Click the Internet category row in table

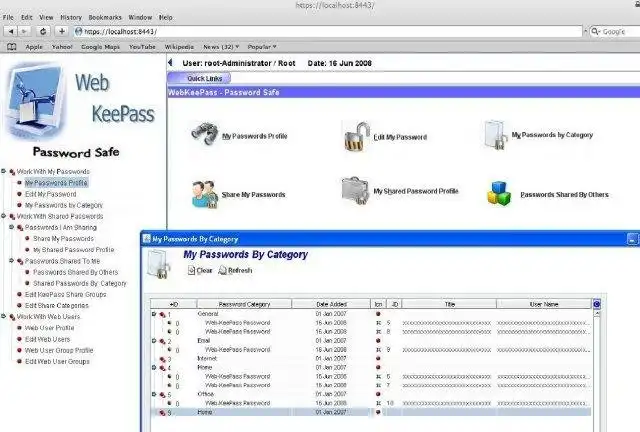371,359
